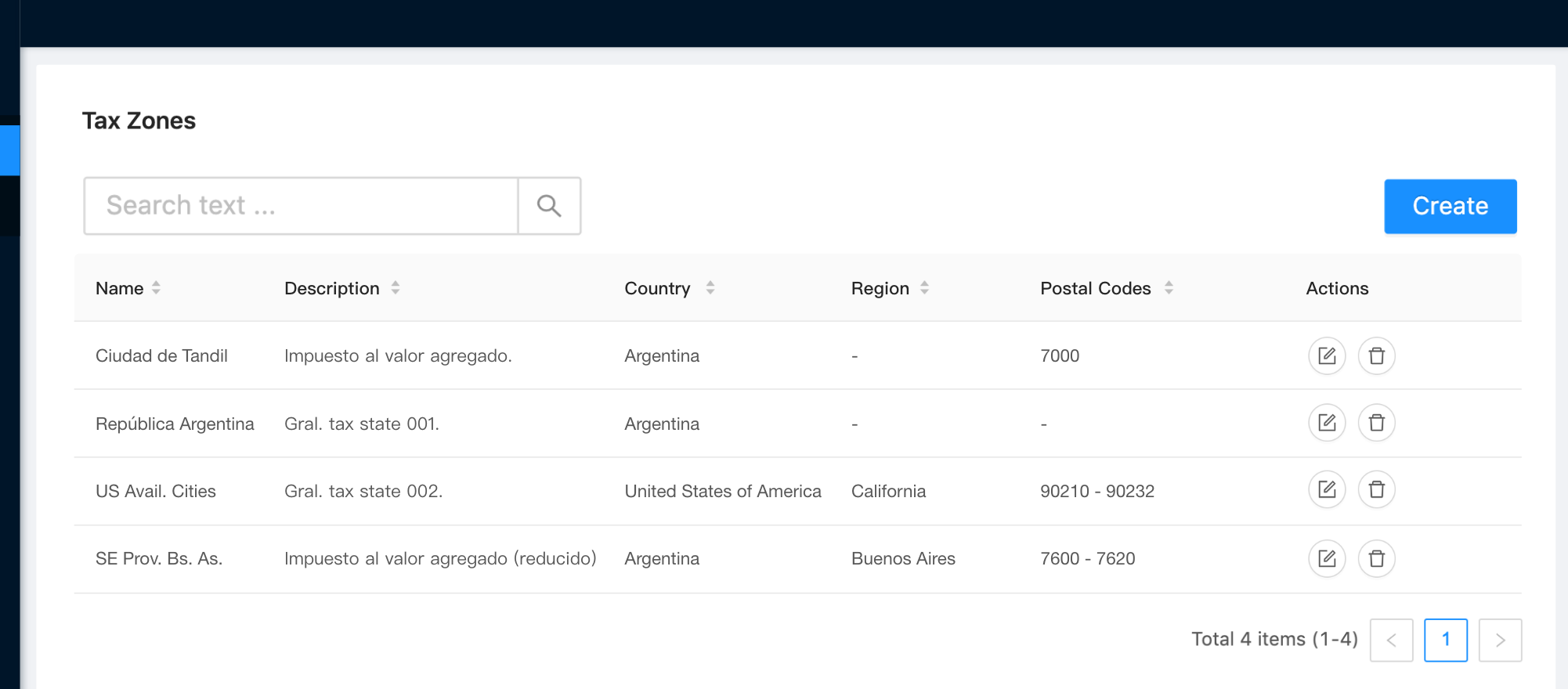Go to page 1 in pagination

tap(1445, 640)
